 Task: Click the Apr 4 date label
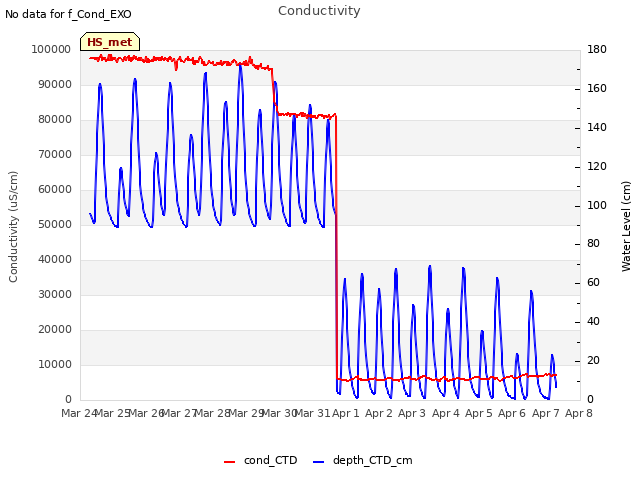(x=446, y=413)
